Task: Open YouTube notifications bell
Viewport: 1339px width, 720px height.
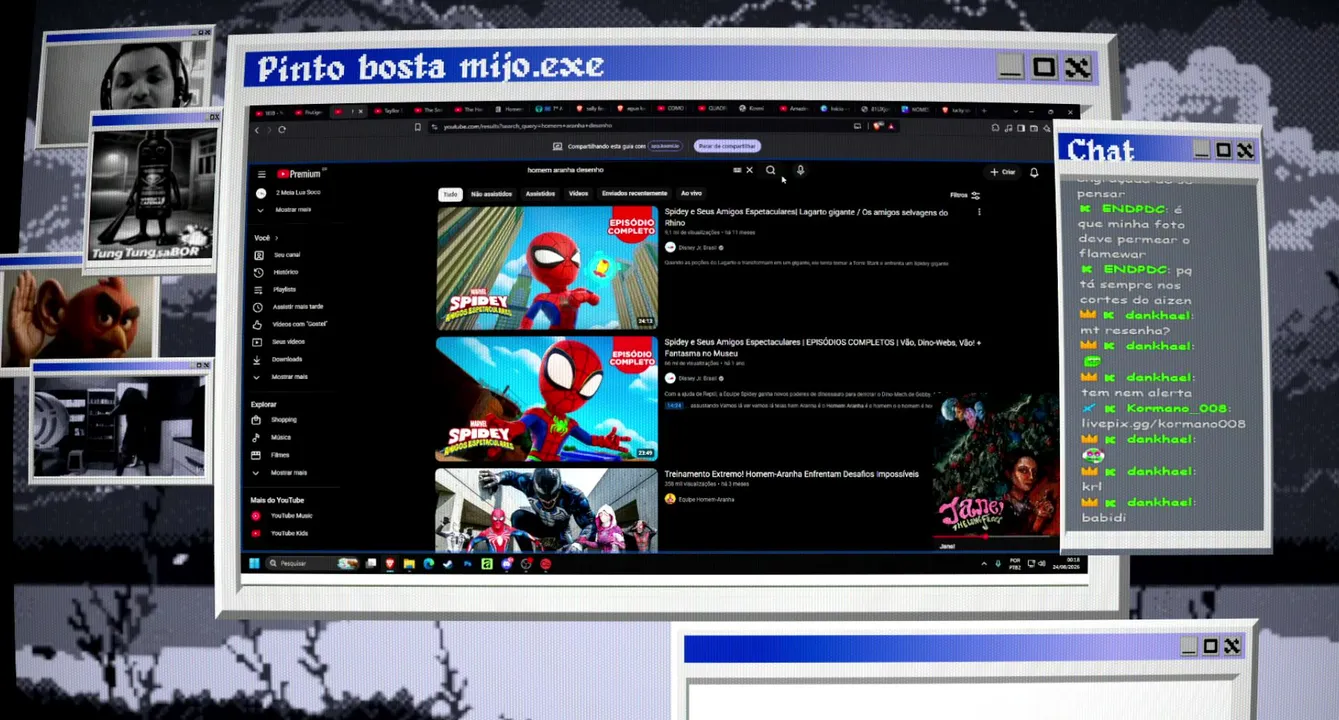Action: [x=1034, y=172]
